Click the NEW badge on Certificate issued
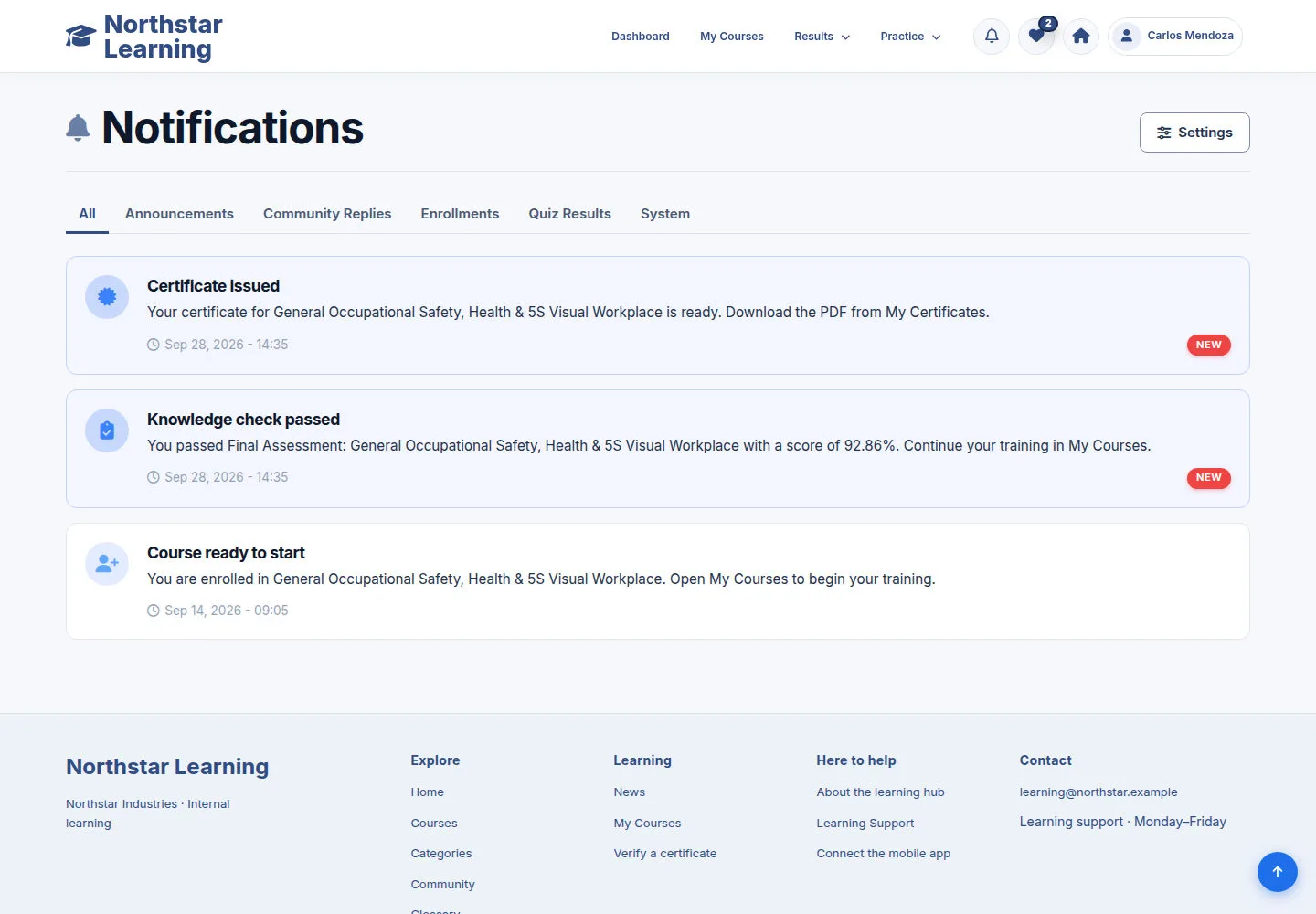This screenshot has width=1316, height=914. click(x=1208, y=345)
